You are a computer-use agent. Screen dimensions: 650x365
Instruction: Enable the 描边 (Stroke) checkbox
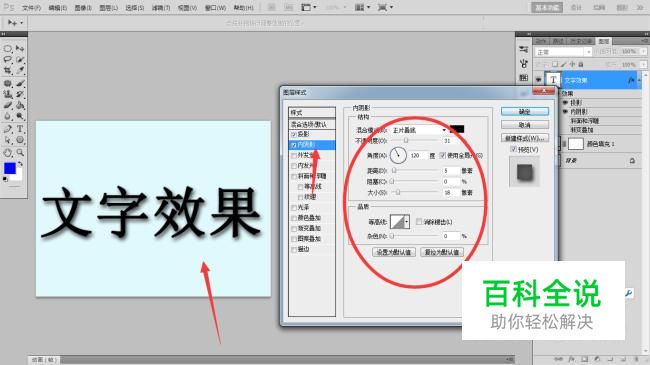click(294, 250)
